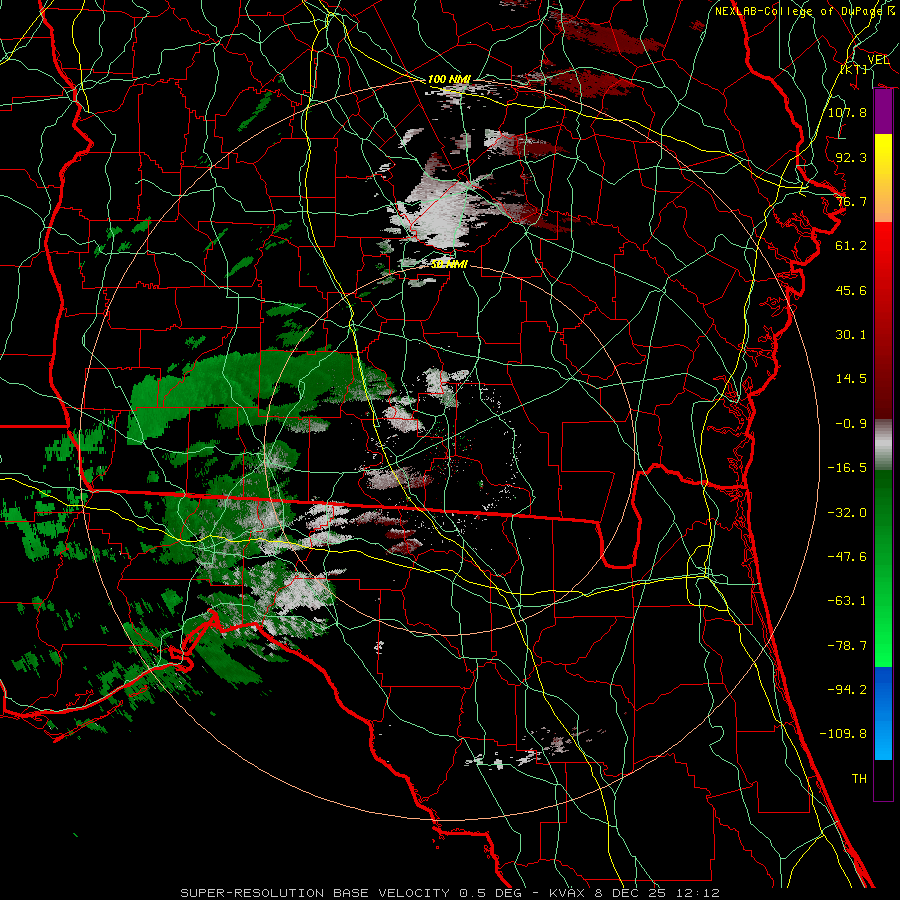
Task: Click the 50 NMI range ring label
Action: point(449,264)
